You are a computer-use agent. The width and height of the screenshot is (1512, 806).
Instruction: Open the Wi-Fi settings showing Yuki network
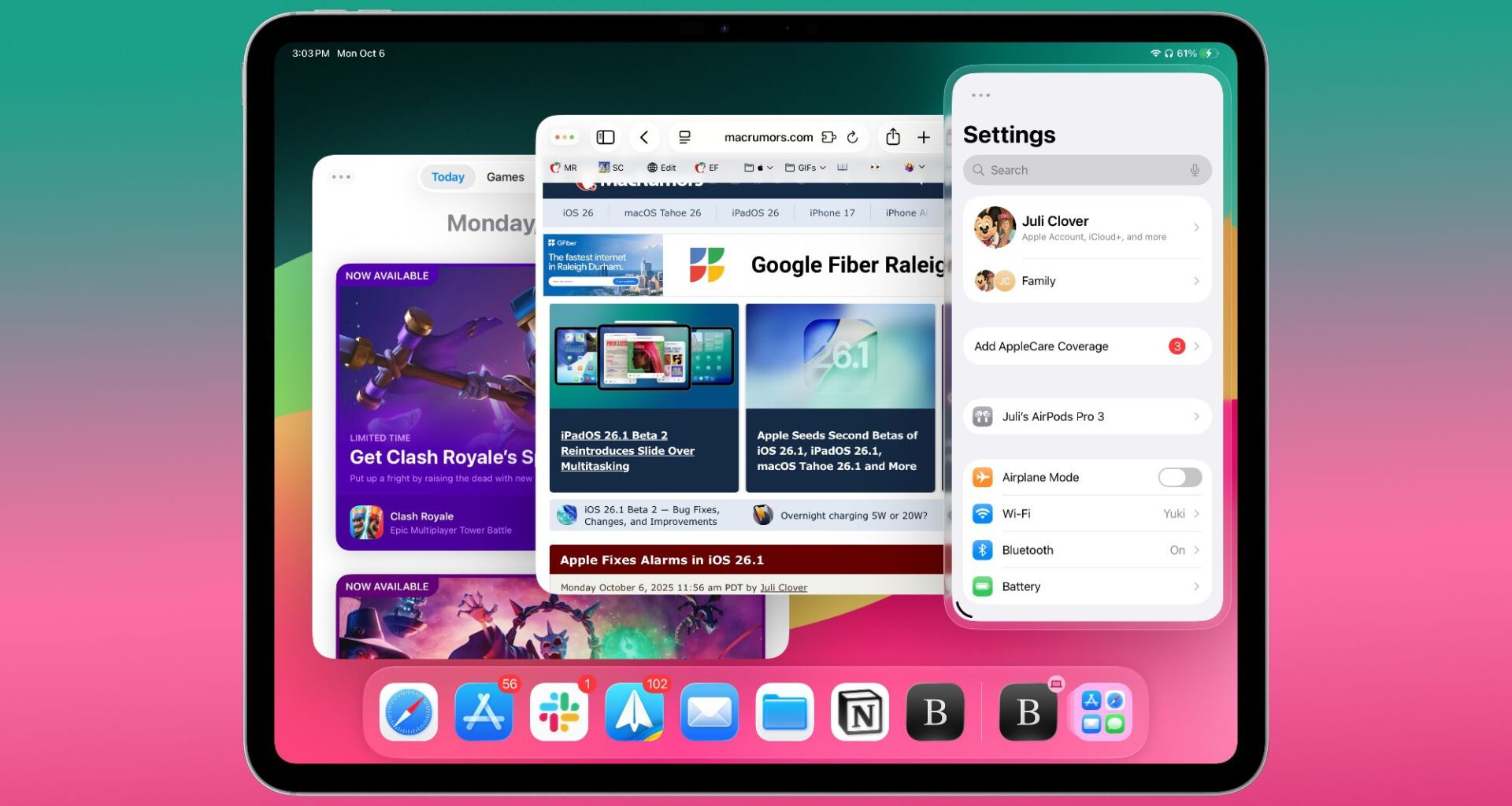pyautogui.click(x=1087, y=513)
